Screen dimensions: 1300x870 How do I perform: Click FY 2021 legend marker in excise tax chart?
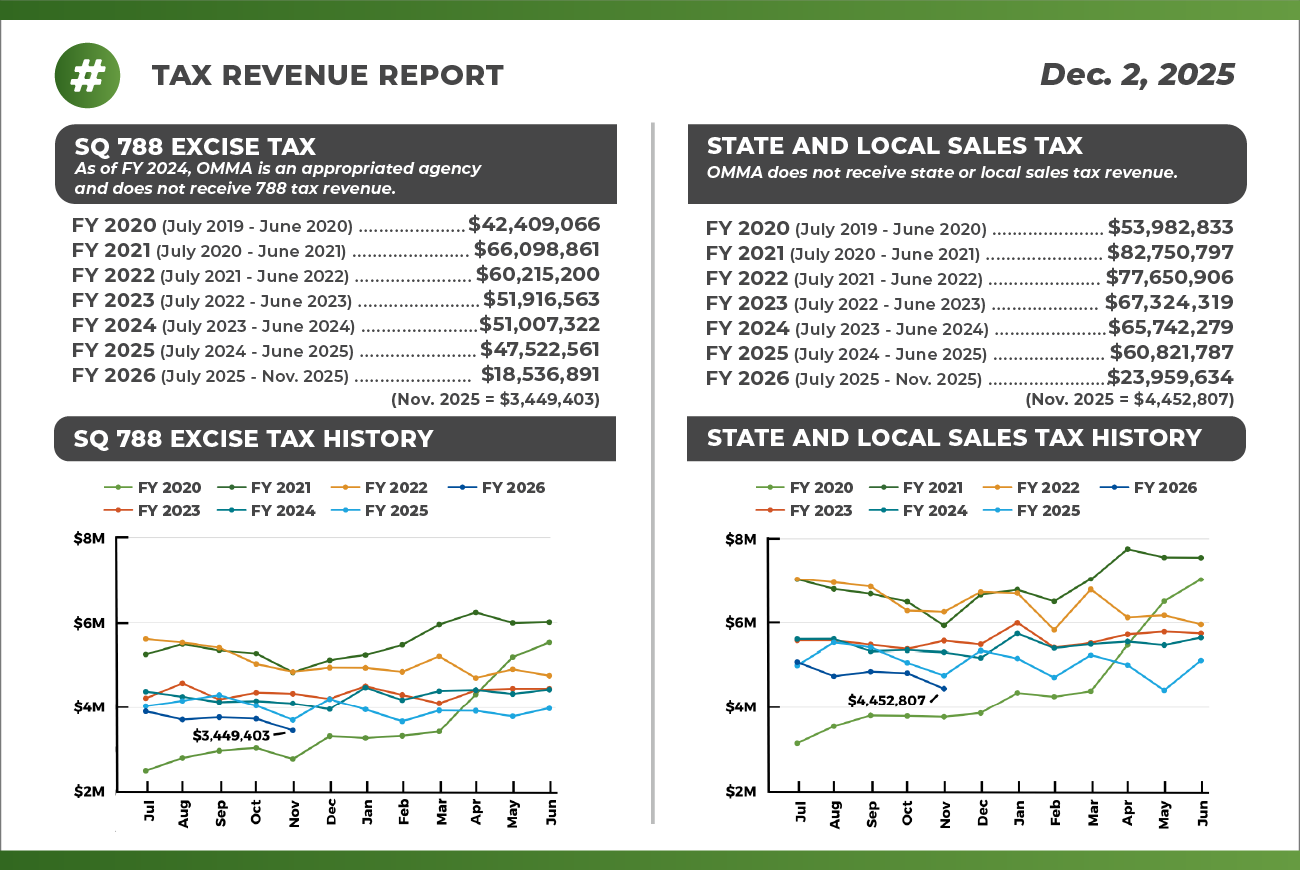pyautogui.click(x=231, y=488)
